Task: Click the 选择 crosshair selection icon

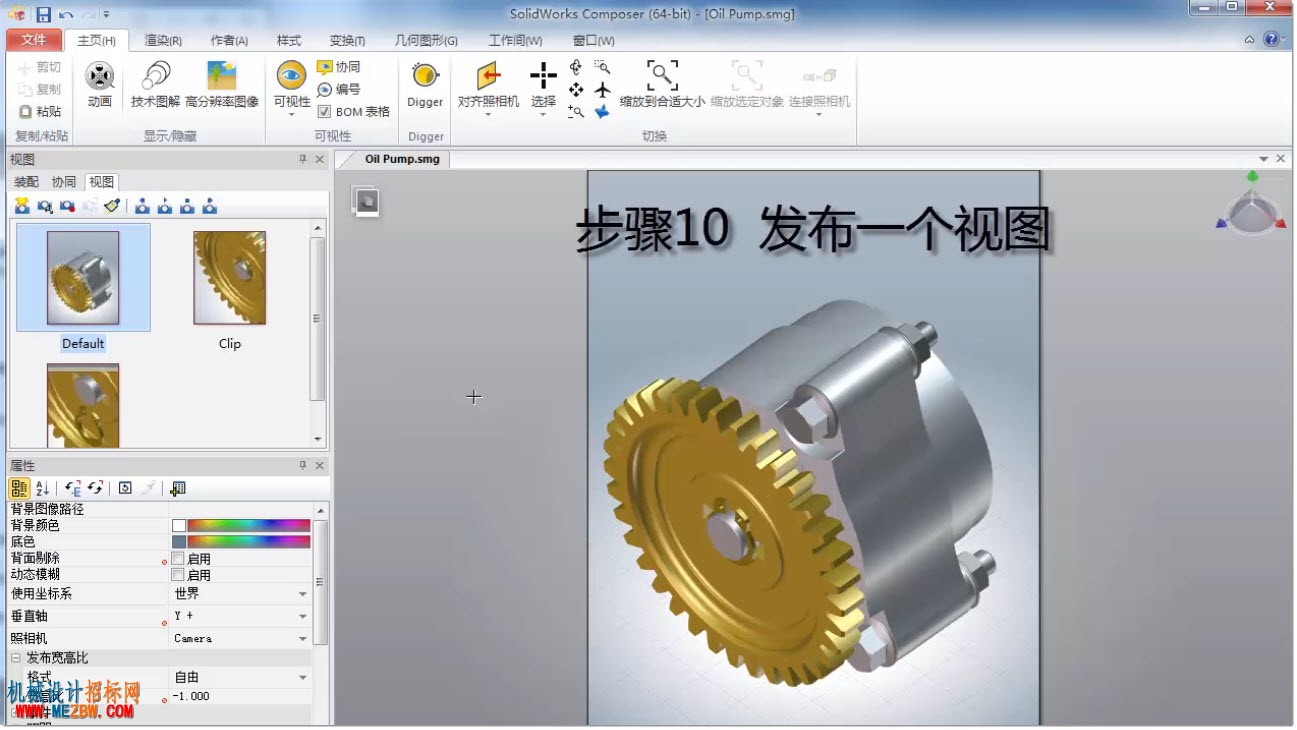Action: tap(543, 76)
